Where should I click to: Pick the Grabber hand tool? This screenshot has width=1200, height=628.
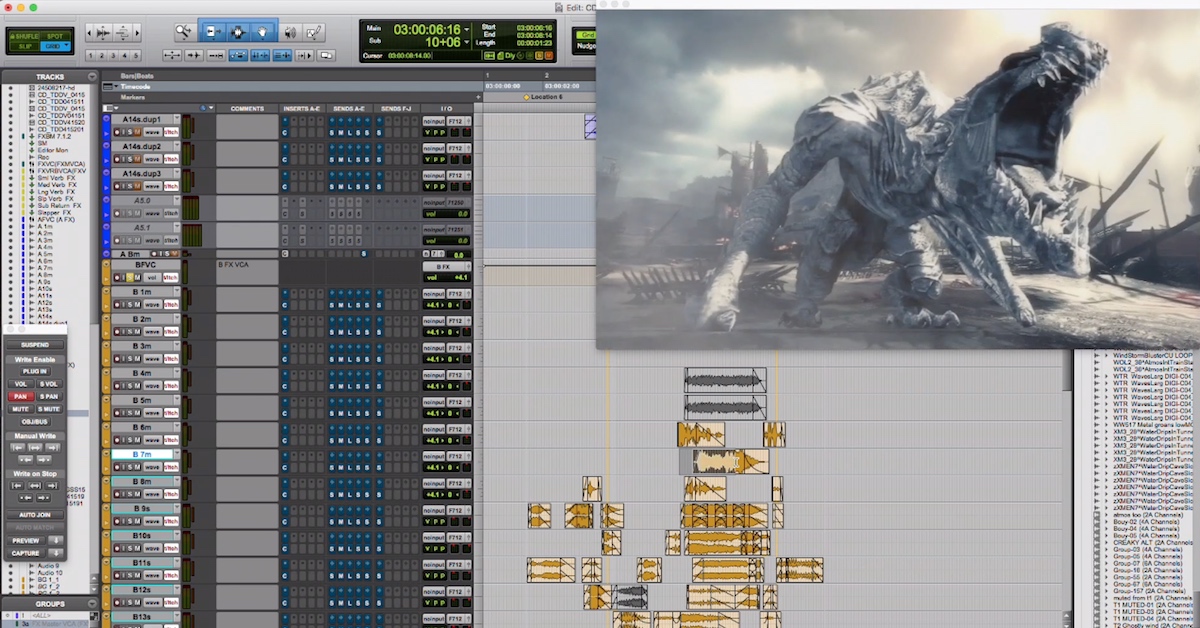click(x=261, y=32)
